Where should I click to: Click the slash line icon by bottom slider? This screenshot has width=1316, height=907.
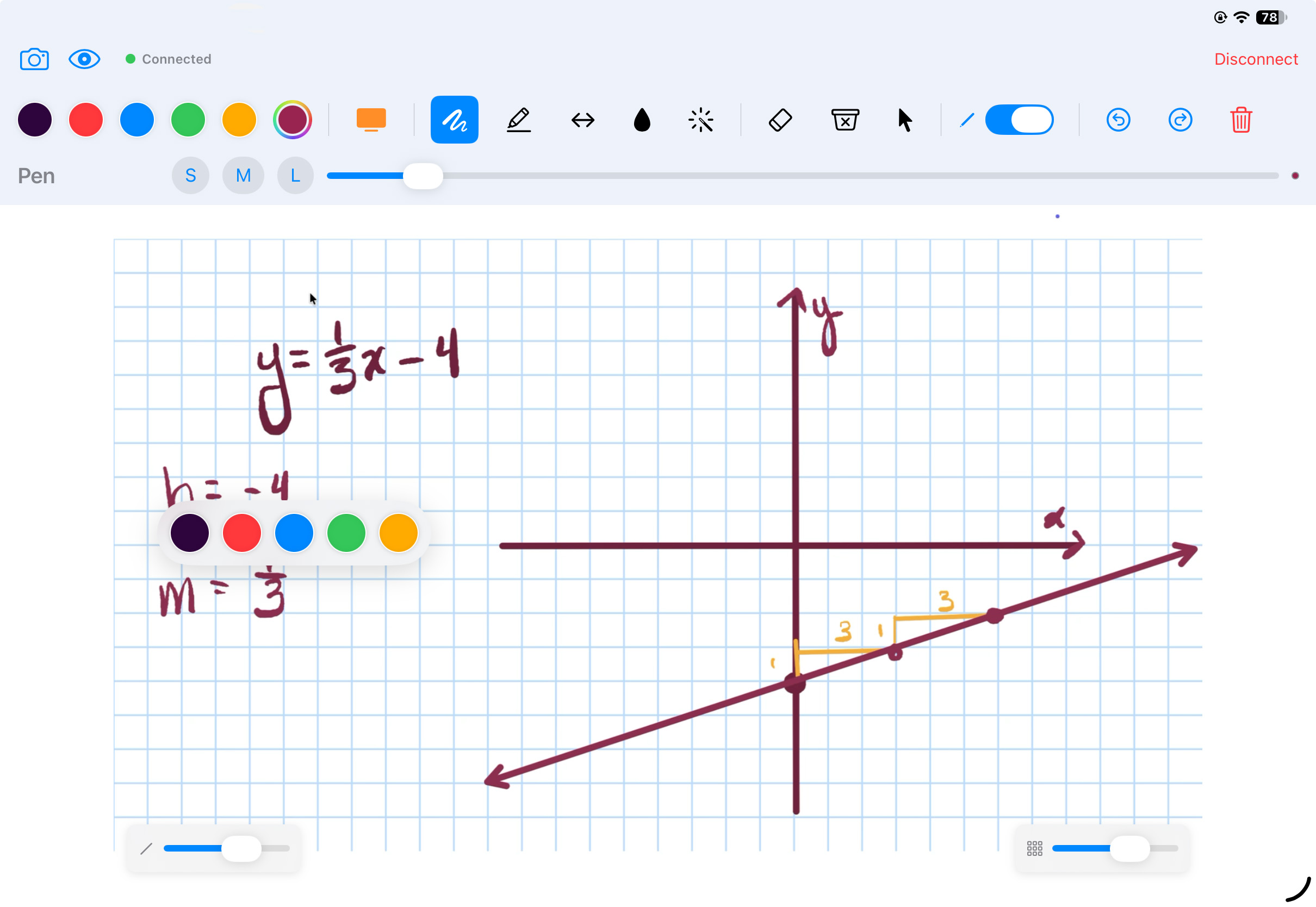point(146,848)
